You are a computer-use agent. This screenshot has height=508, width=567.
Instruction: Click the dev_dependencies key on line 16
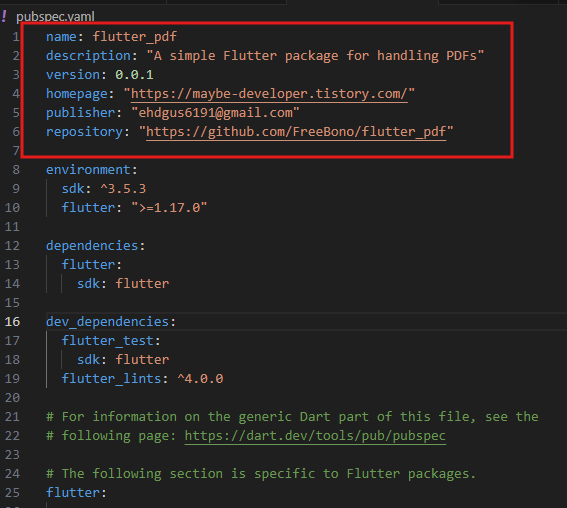(107, 321)
